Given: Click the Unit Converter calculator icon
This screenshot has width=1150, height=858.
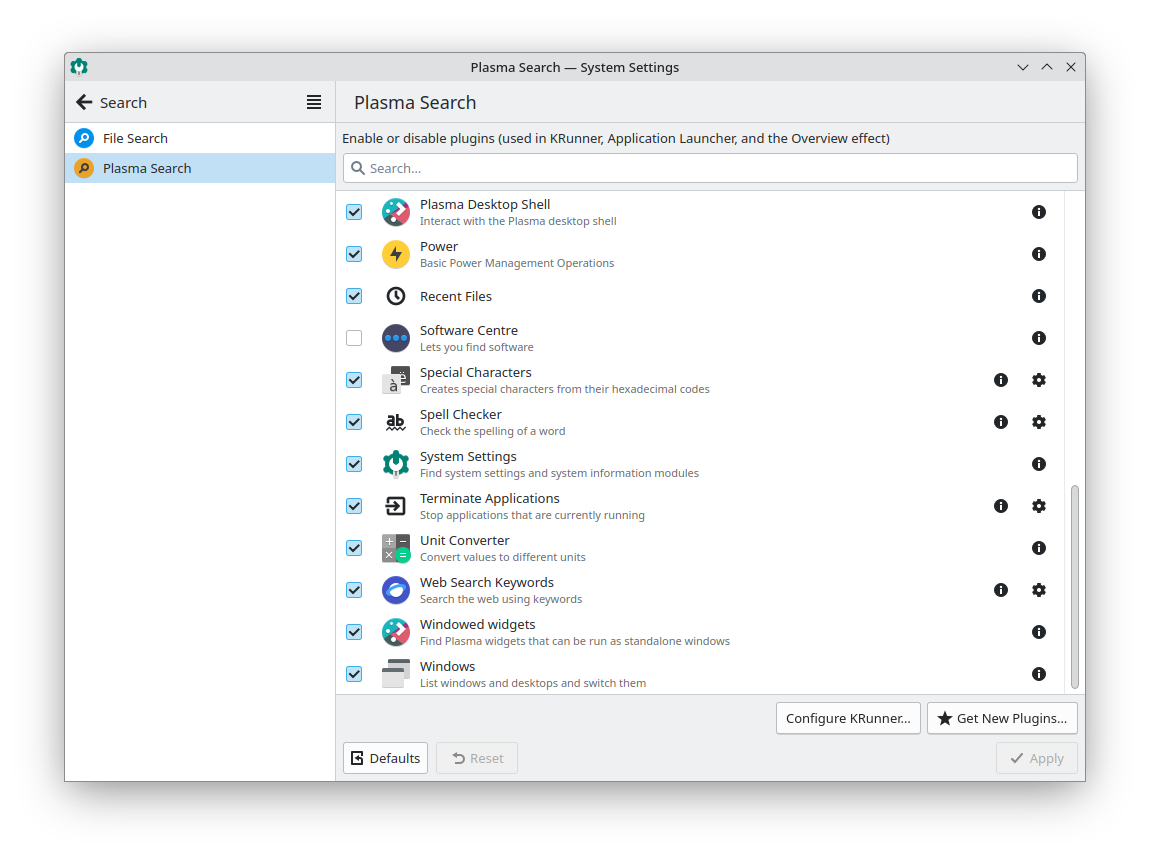Looking at the screenshot, I should 396,548.
